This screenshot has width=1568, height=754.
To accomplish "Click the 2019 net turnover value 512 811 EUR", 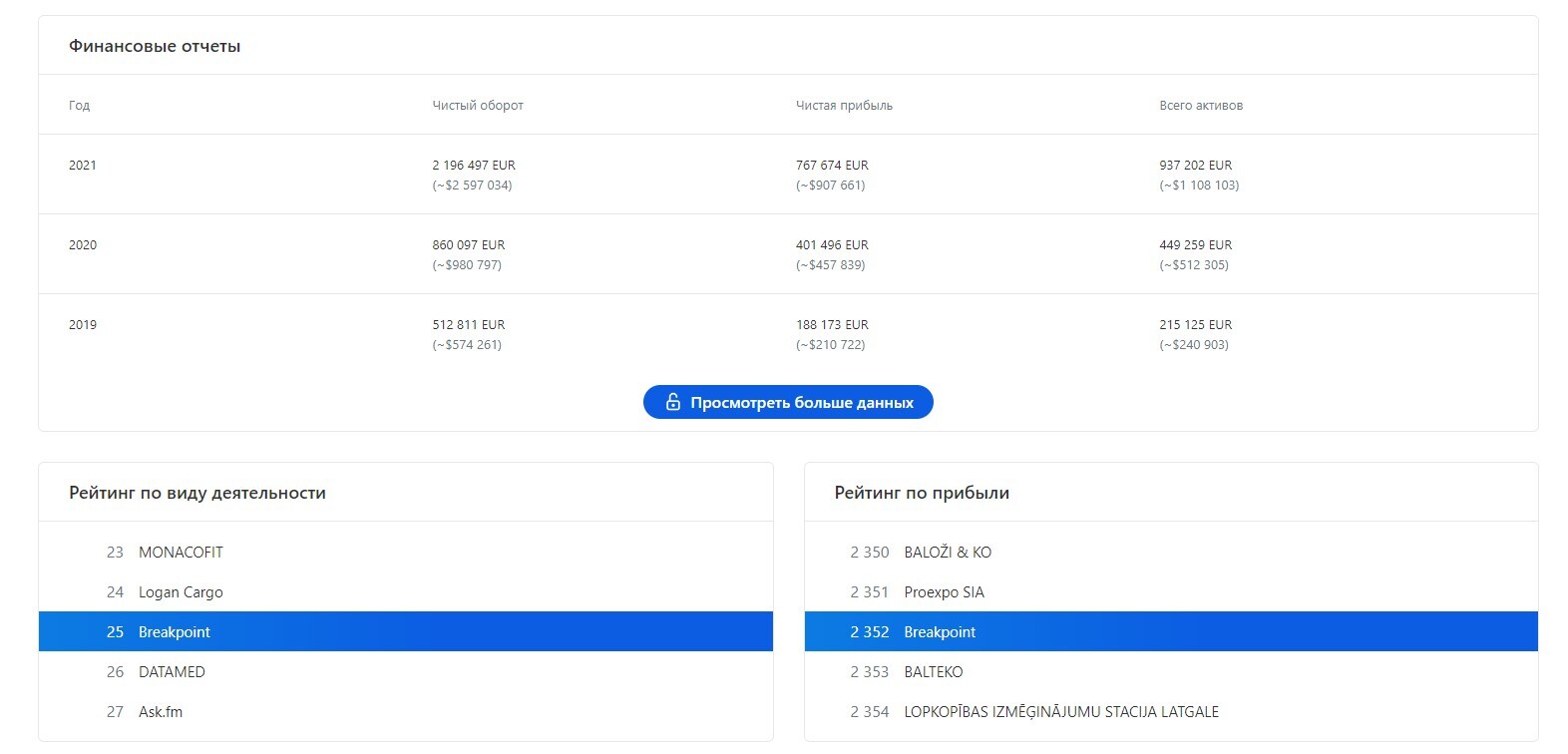I will click(469, 325).
